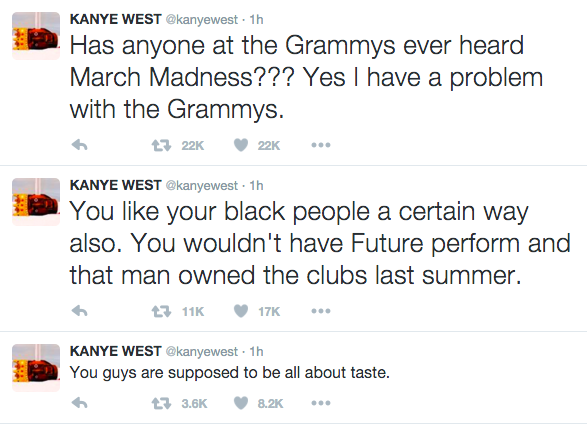The height and width of the screenshot is (425, 587).
Task: Reply to the Grammys March Madness tweet
Action: coord(79,145)
